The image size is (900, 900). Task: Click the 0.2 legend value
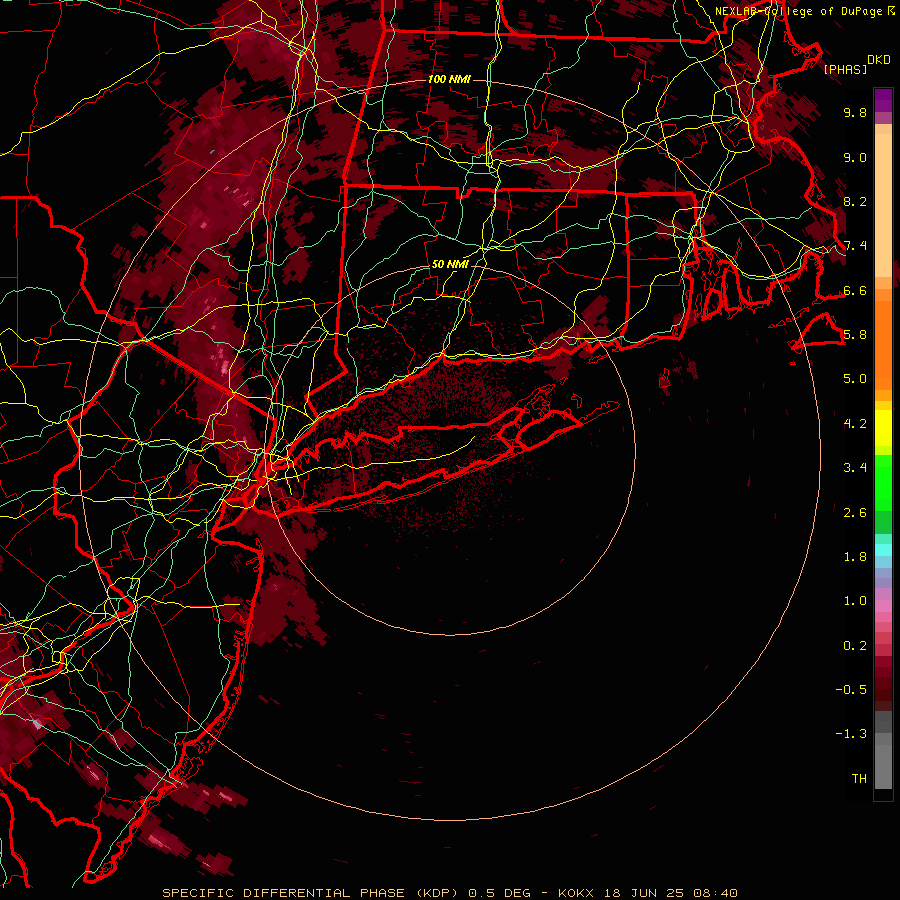tap(855, 645)
